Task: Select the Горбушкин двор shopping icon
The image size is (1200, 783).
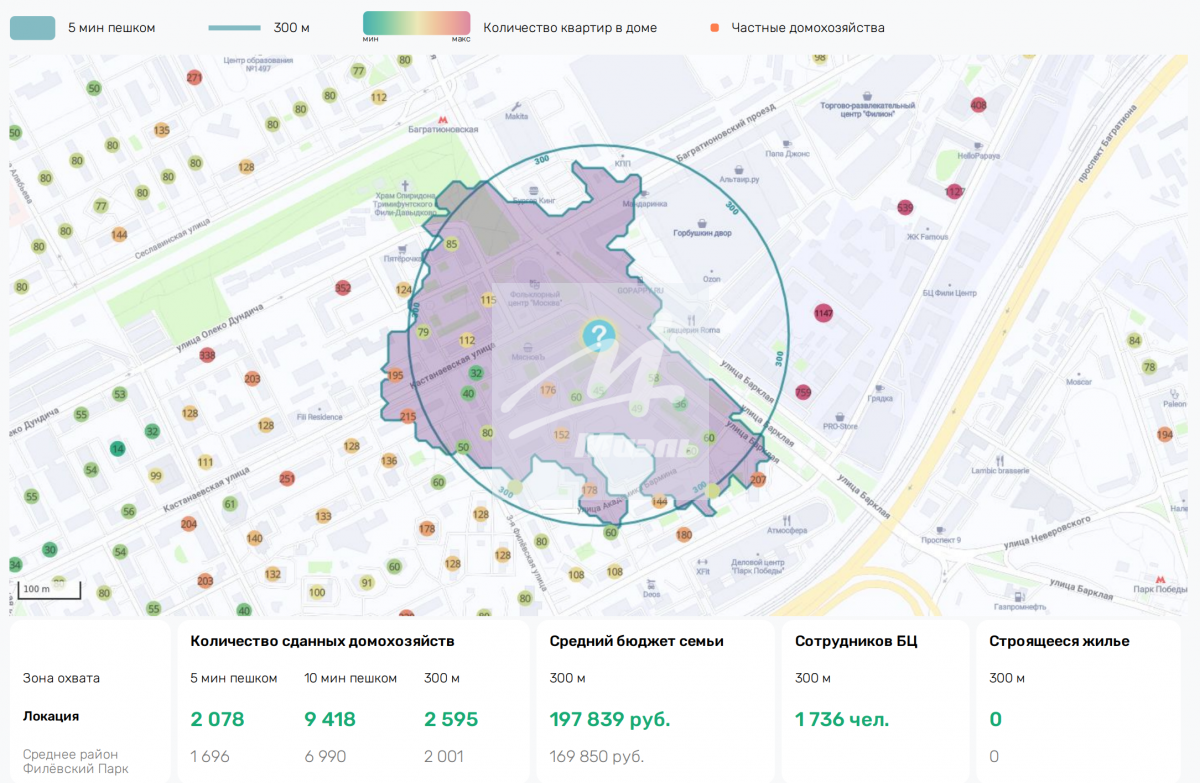Action: point(702,221)
